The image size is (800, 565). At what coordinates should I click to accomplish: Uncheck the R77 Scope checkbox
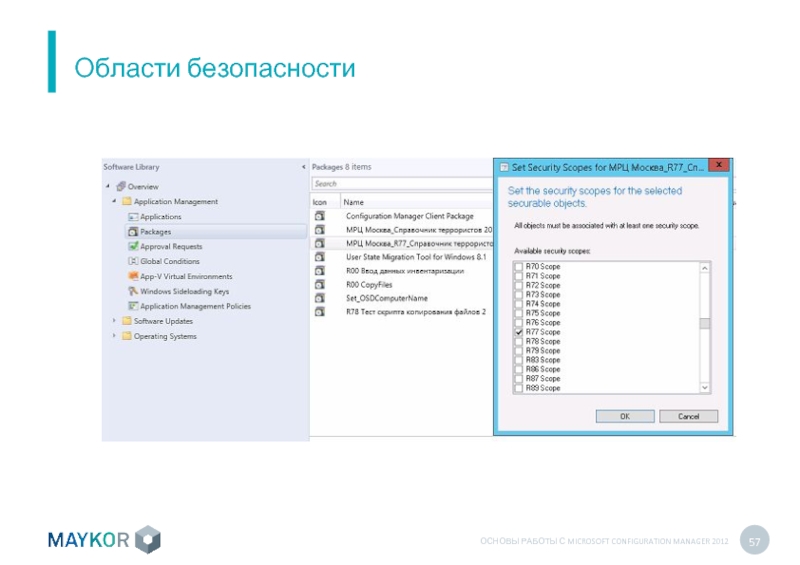519,332
